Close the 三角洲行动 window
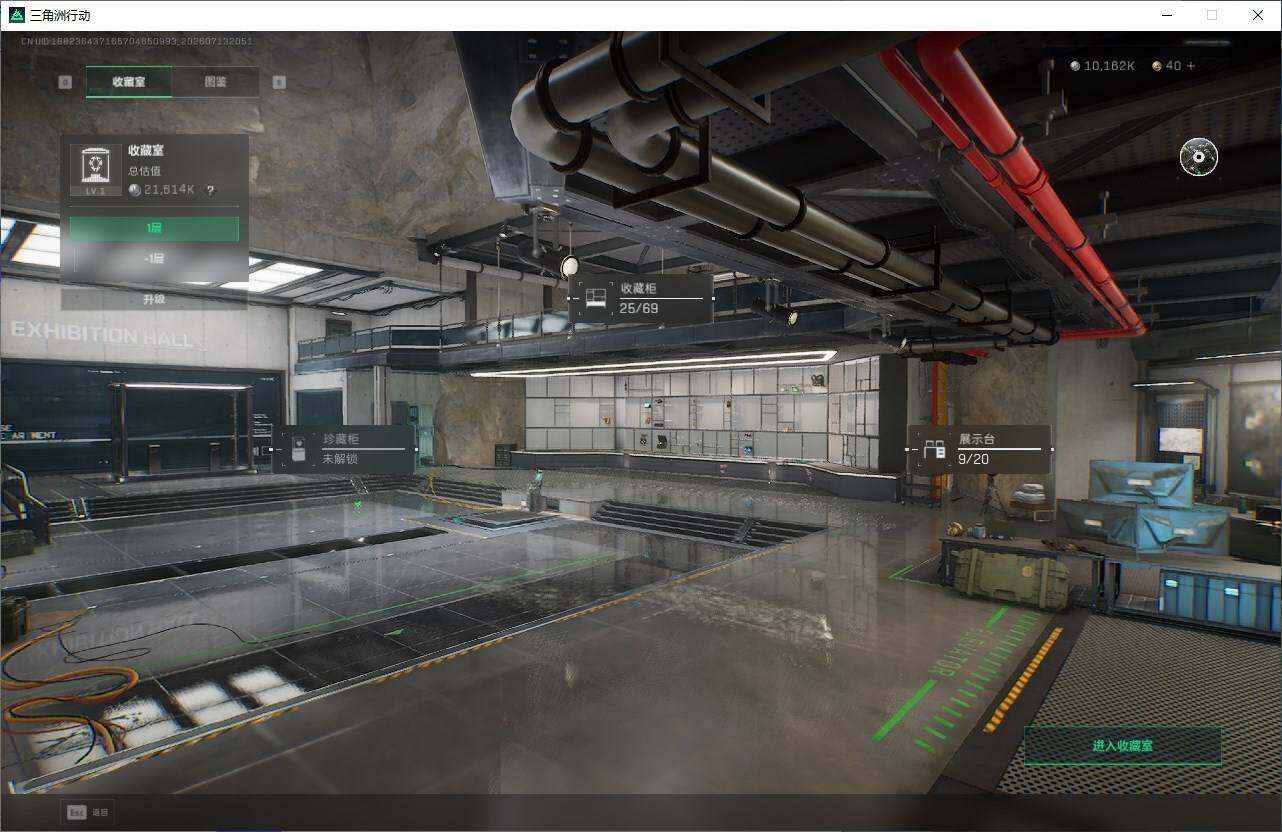Image resolution: width=1282 pixels, height=832 pixels. coord(1258,15)
